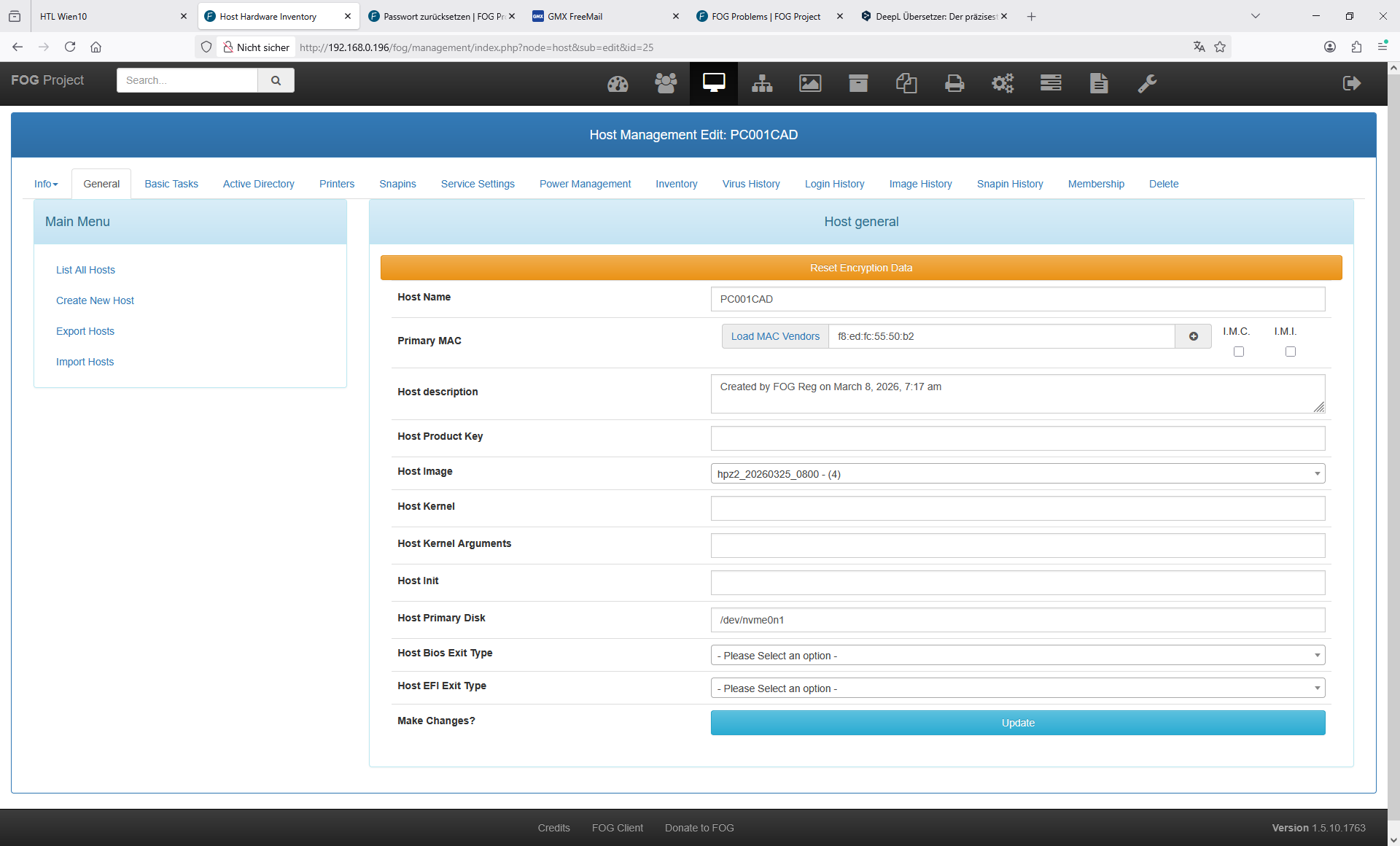The width and height of the screenshot is (1400, 846).
Task: Click the add MAC plus button
Action: [x=1194, y=336]
